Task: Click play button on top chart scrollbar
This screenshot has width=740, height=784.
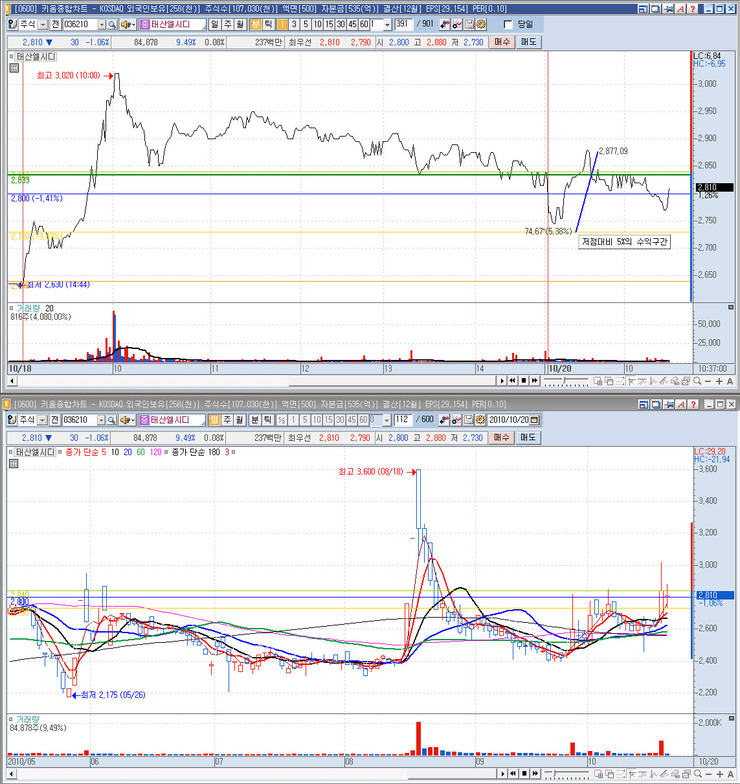Action: (x=502, y=381)
